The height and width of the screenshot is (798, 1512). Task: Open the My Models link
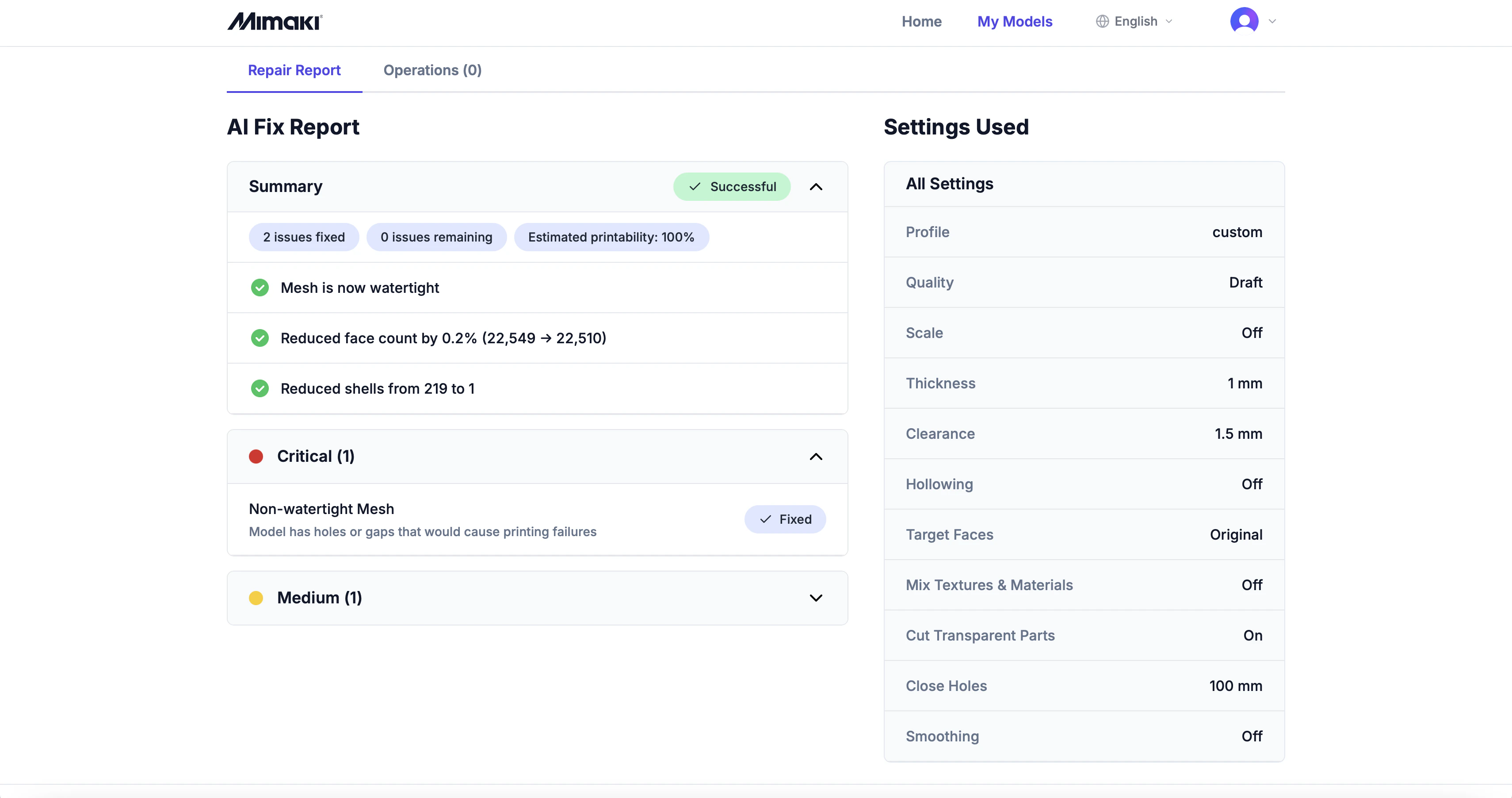[1014, 22]
